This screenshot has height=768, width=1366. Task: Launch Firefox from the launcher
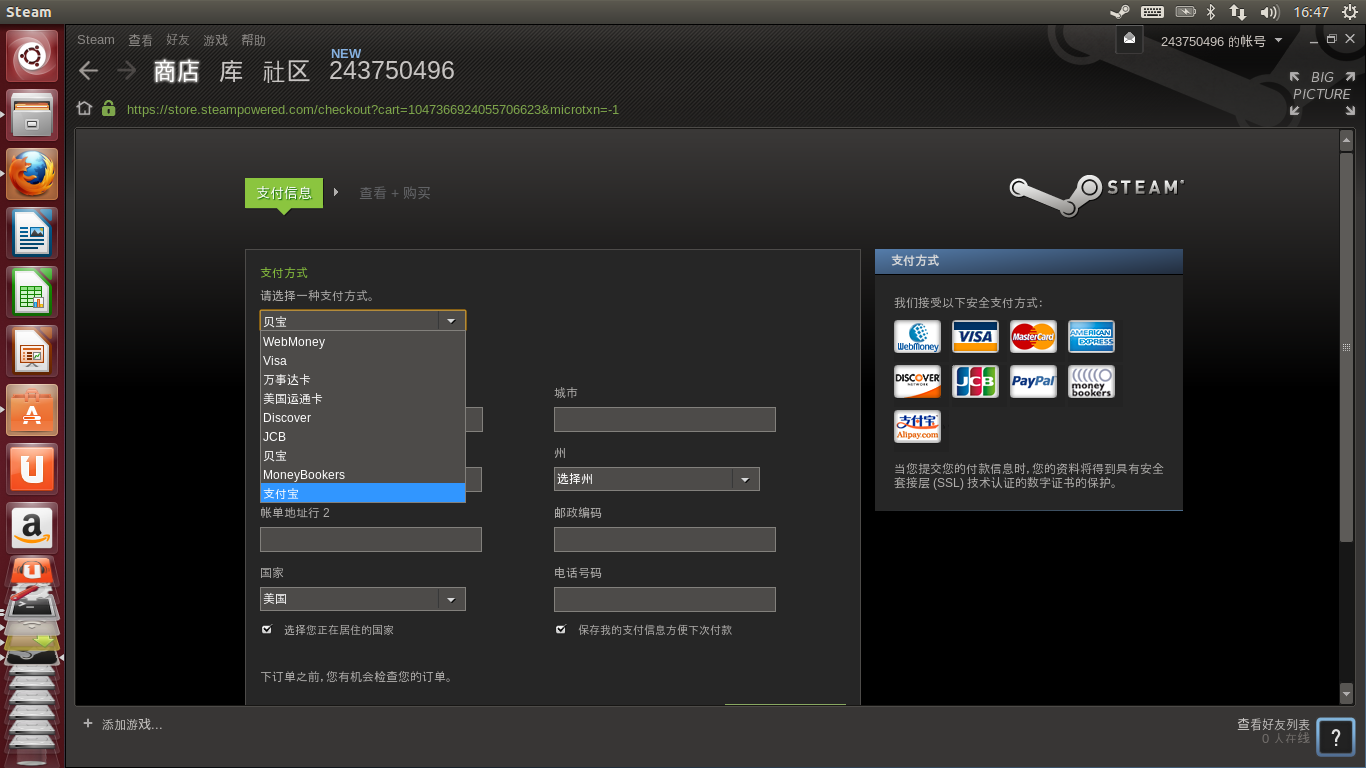33,174
